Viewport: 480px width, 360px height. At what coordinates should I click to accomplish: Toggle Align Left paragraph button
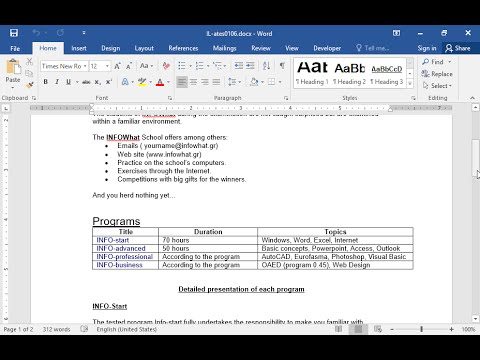click(182, 82)
